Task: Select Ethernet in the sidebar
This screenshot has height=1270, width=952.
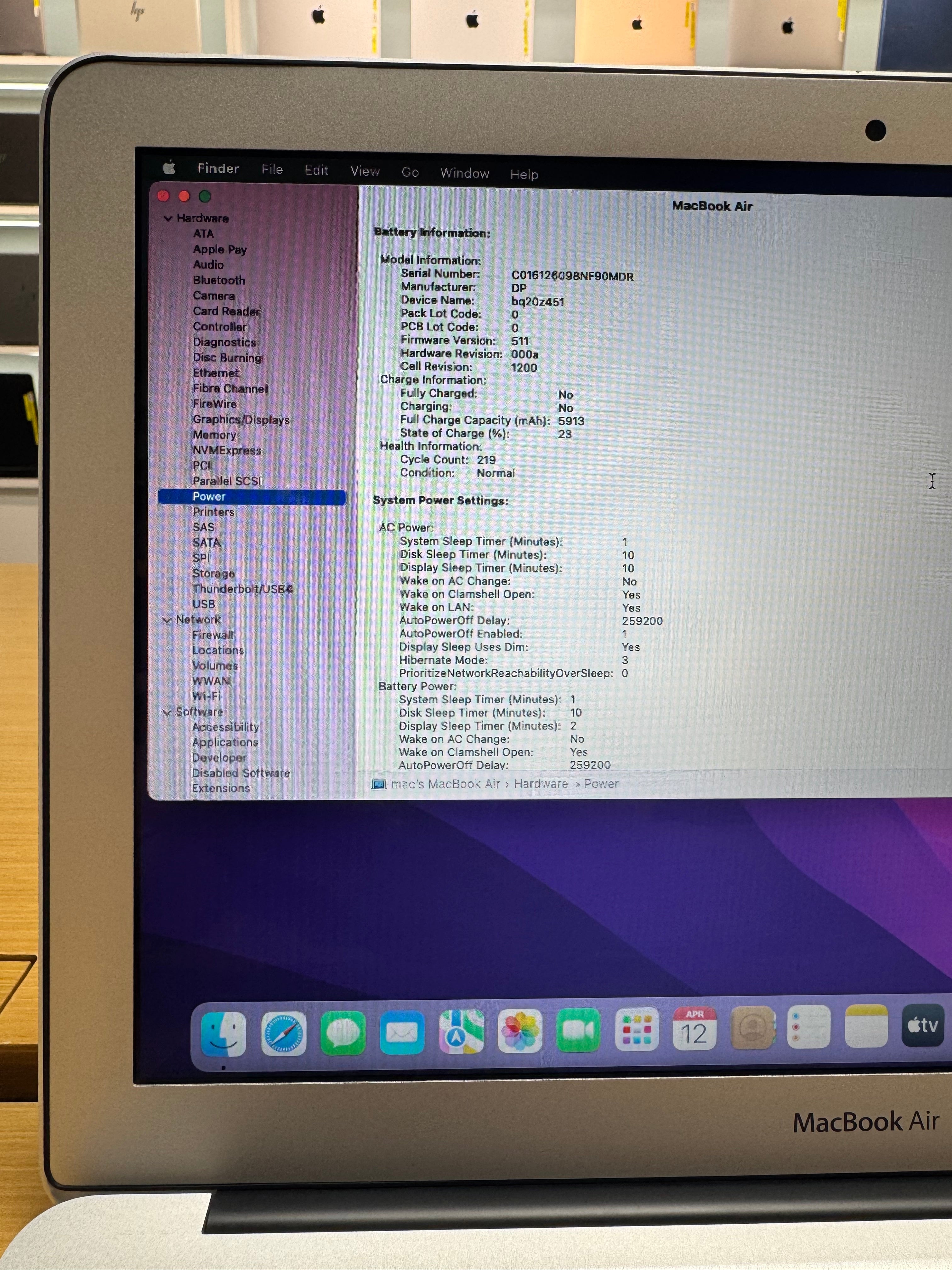Action: pyautogui.click(x=216, y=373)
